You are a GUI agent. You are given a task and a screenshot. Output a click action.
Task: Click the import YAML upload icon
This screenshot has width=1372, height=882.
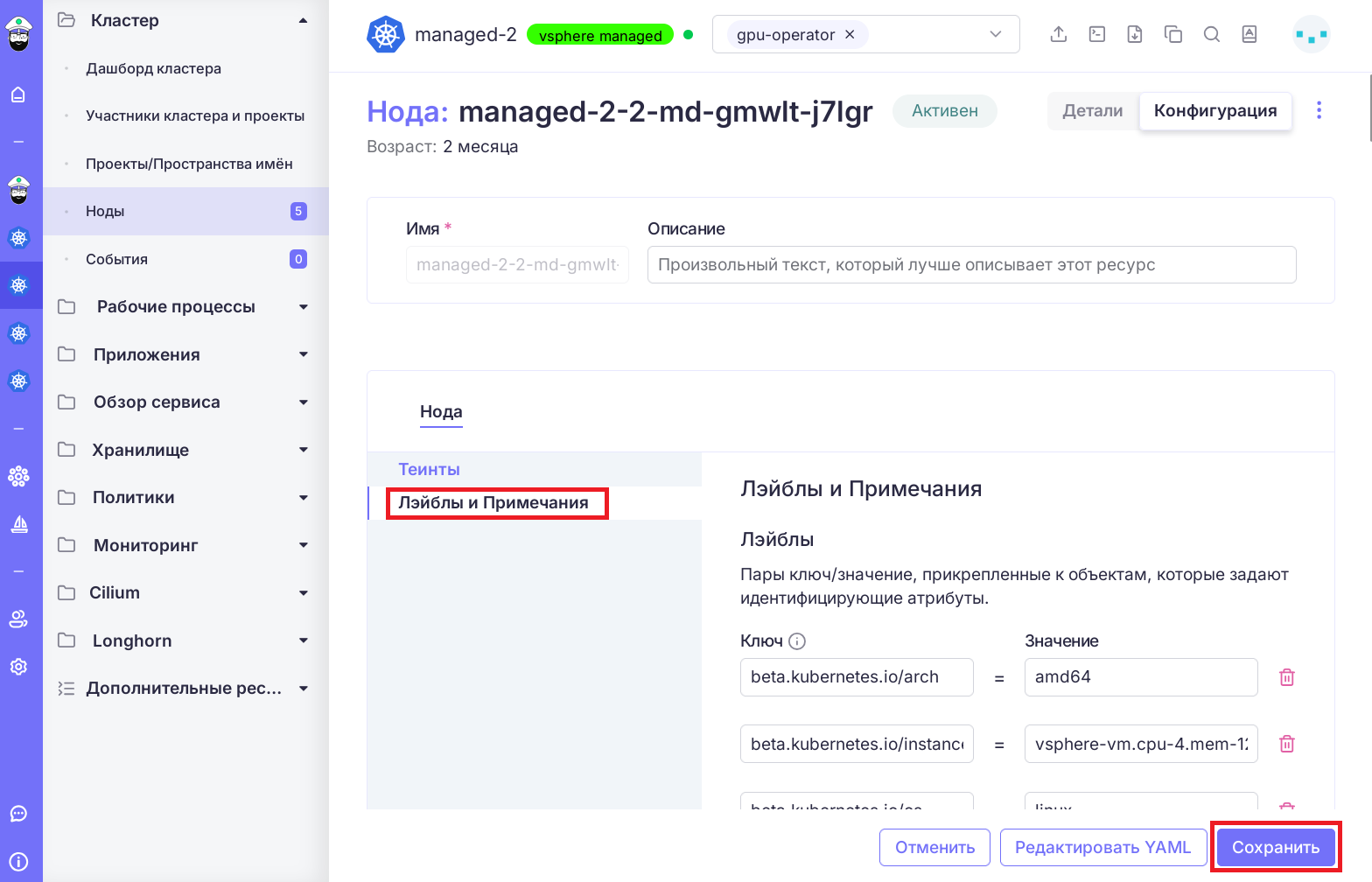click(x=1059, y=34)
